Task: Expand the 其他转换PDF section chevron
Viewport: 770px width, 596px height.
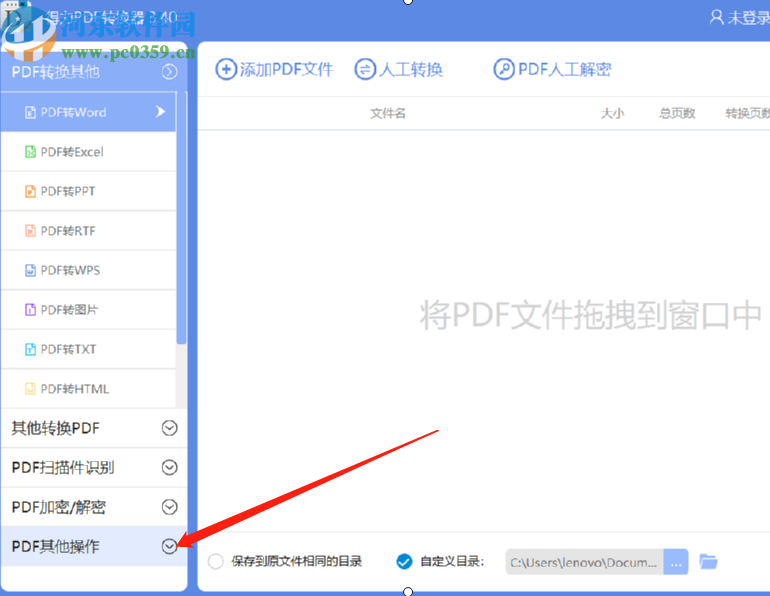Action: 169,428
